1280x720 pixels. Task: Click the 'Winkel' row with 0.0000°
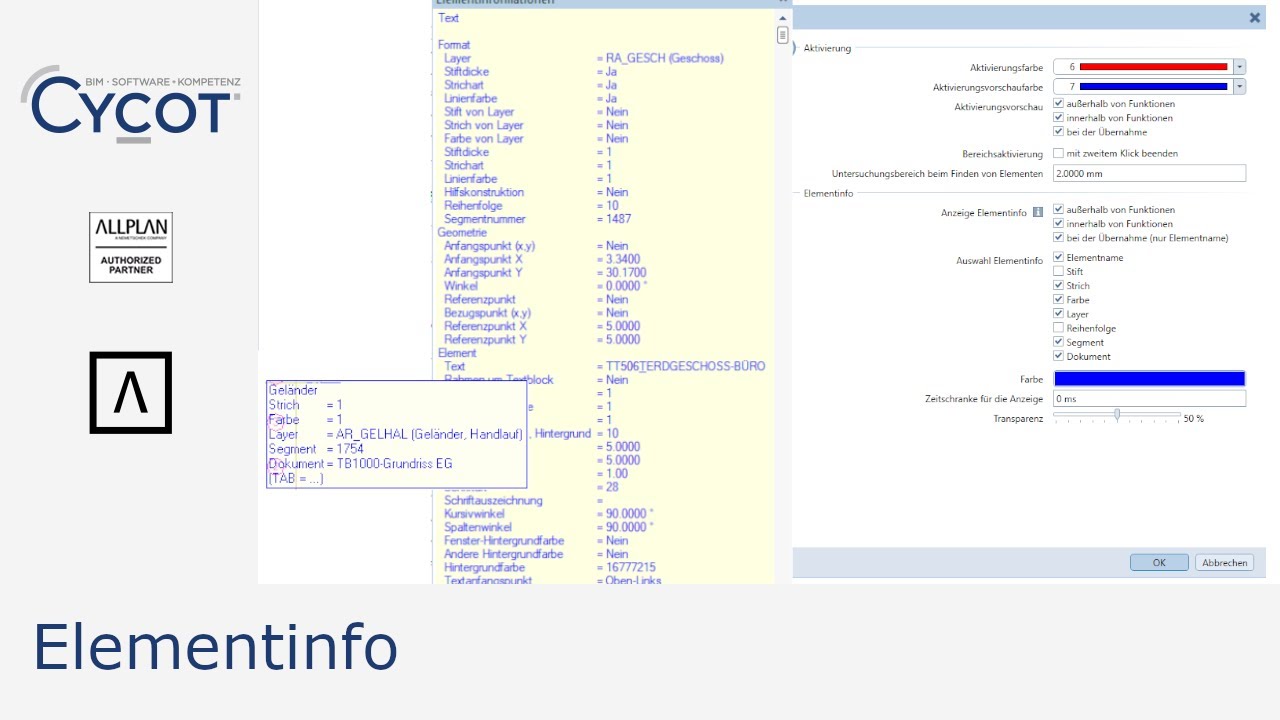coord(546,286)
